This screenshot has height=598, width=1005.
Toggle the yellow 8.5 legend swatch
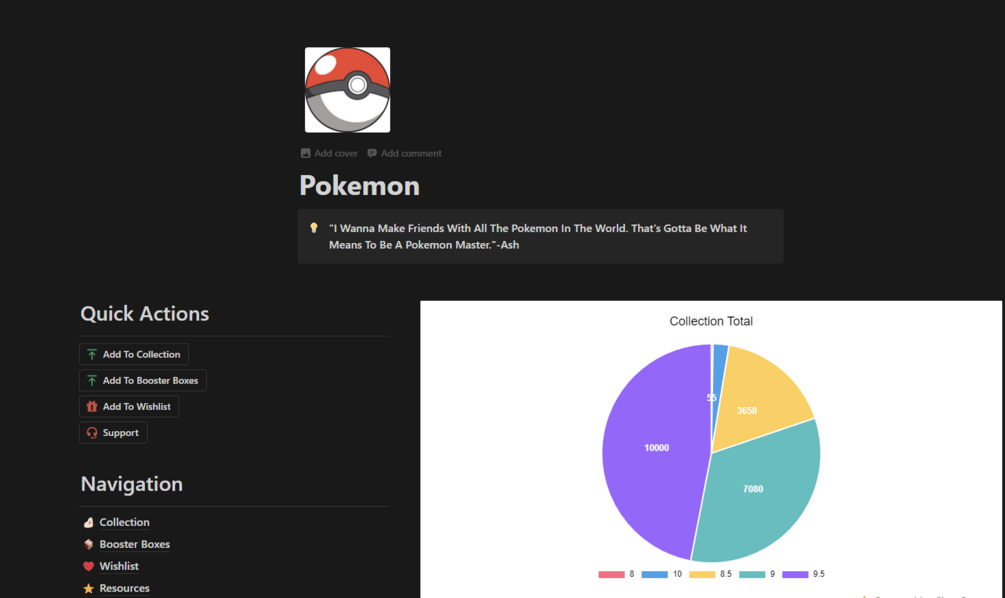[702, 574]
